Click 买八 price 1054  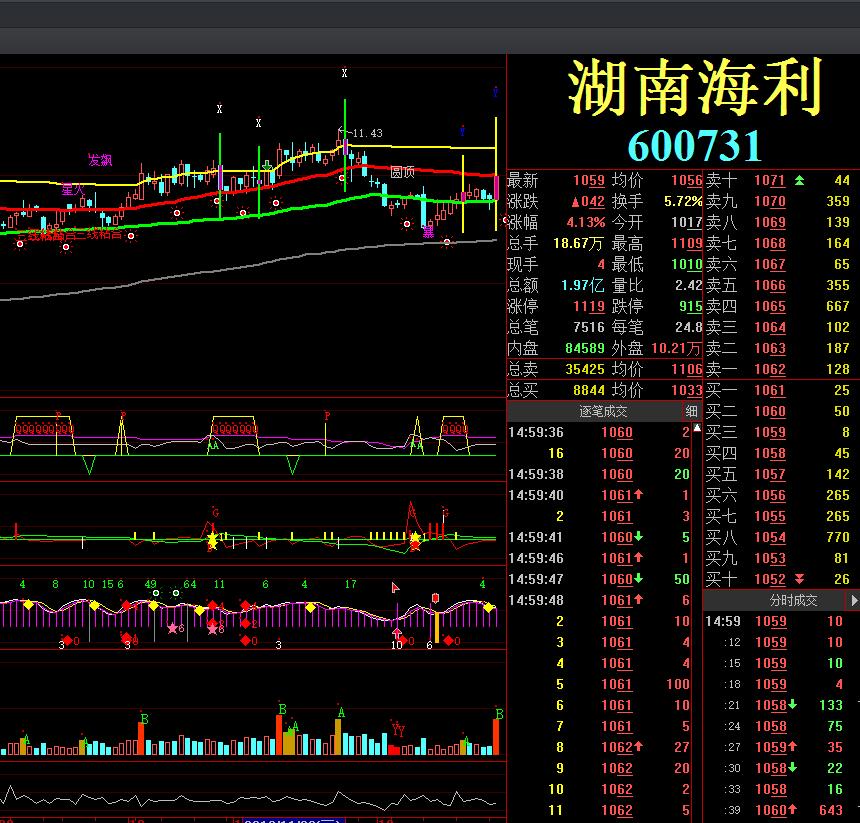click(x=770, y=537)
